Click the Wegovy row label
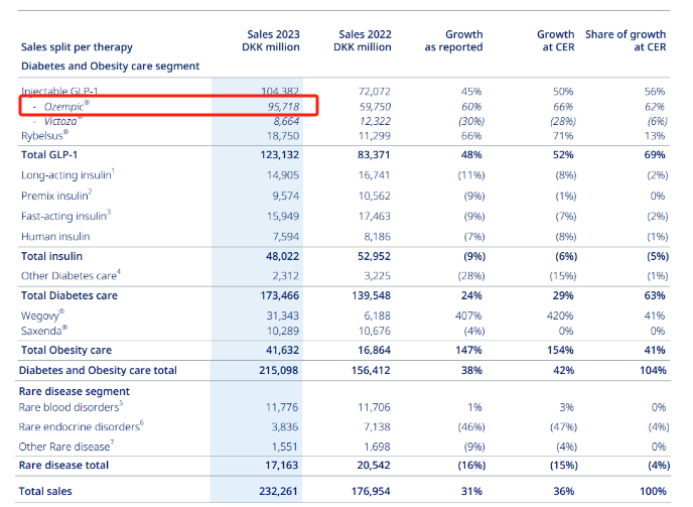 tap(42, 316)
